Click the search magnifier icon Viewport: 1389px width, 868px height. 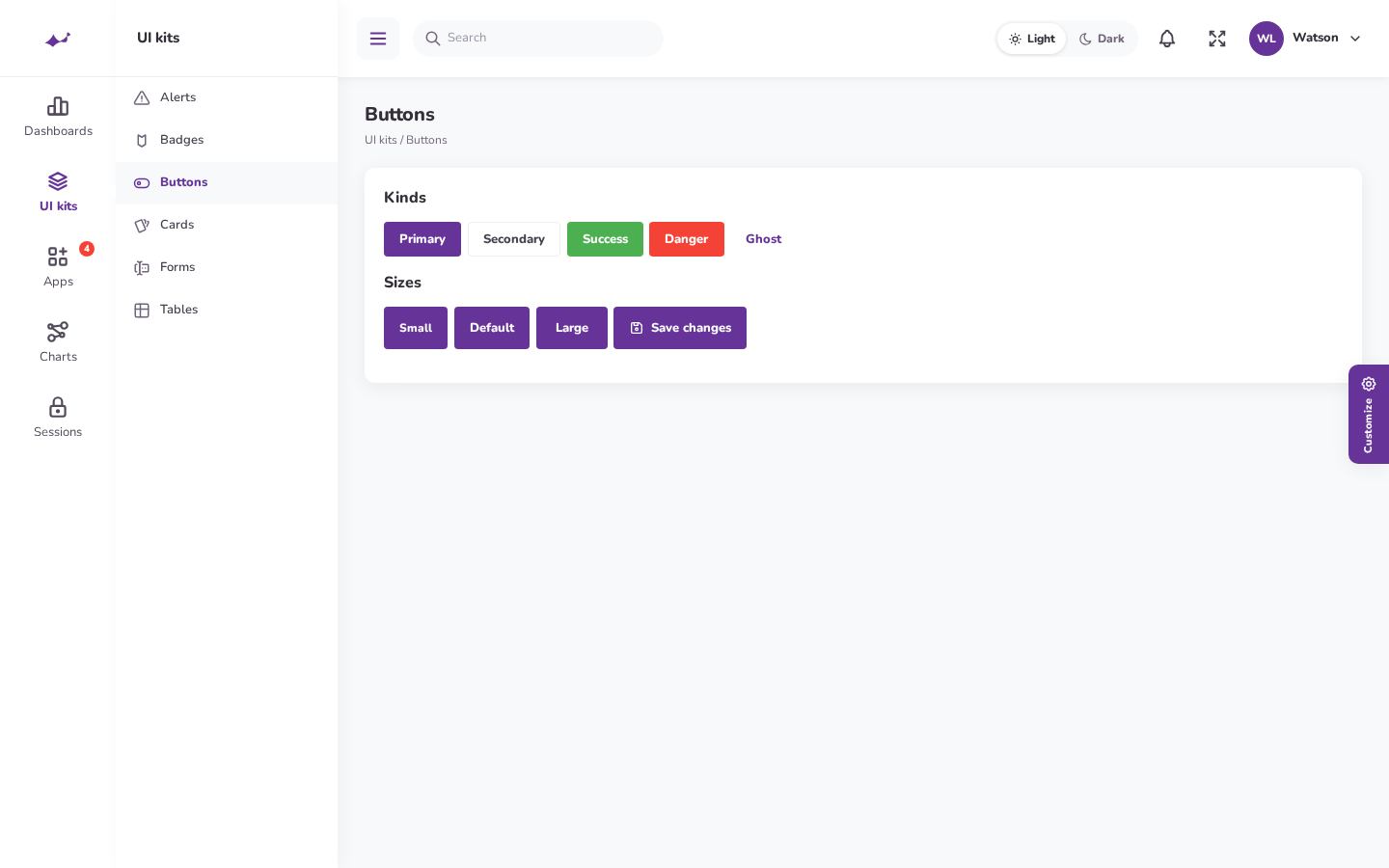[433, 39]
